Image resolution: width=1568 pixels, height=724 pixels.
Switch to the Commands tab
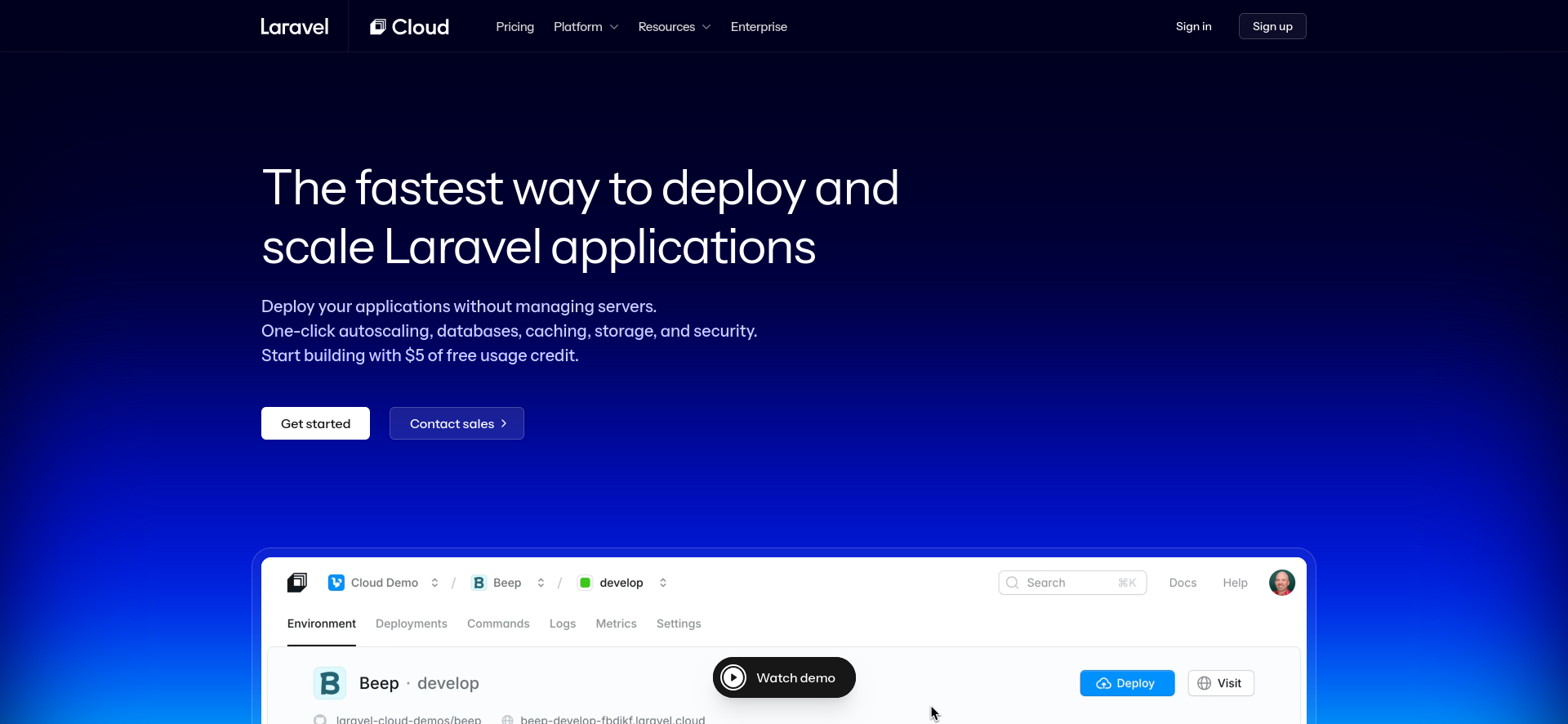tap(498, 623)
